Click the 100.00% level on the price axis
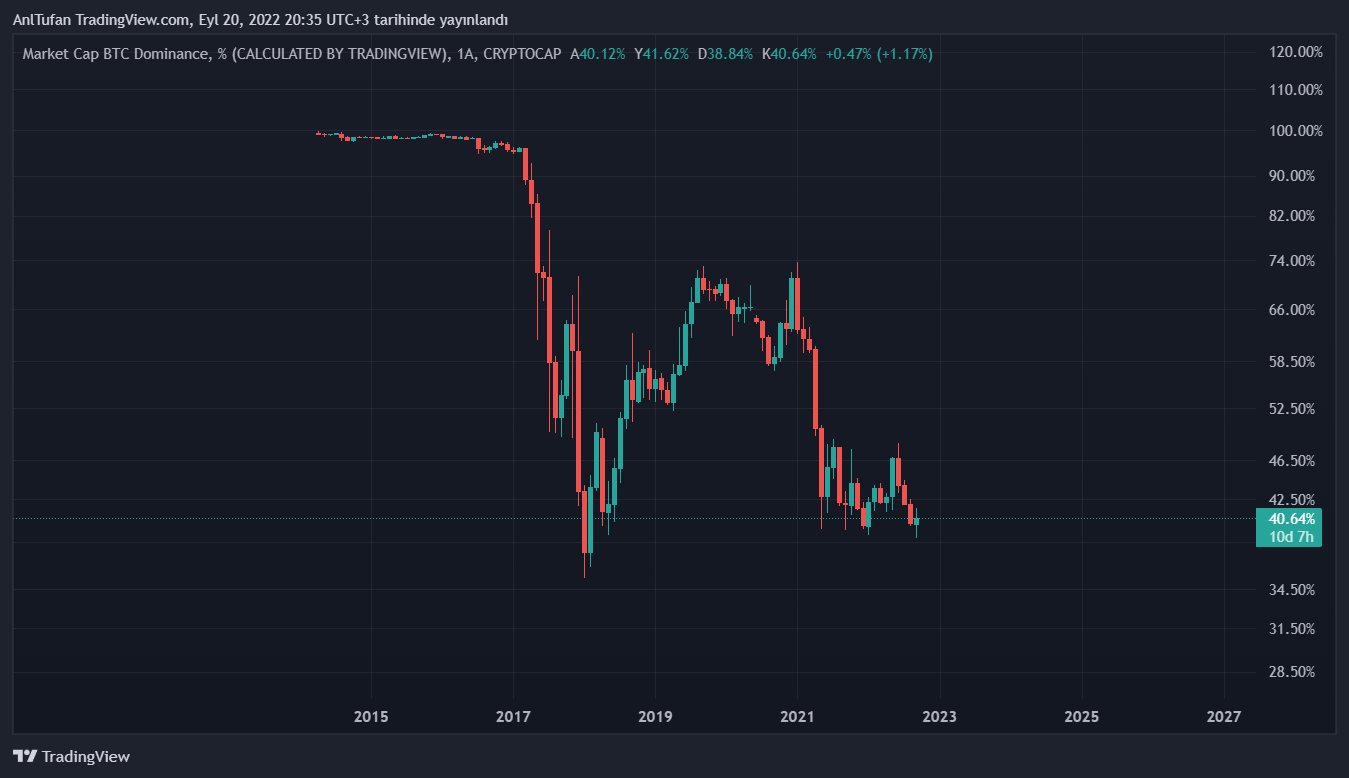Viewport: 1349px width, 778px height. 1294,131
